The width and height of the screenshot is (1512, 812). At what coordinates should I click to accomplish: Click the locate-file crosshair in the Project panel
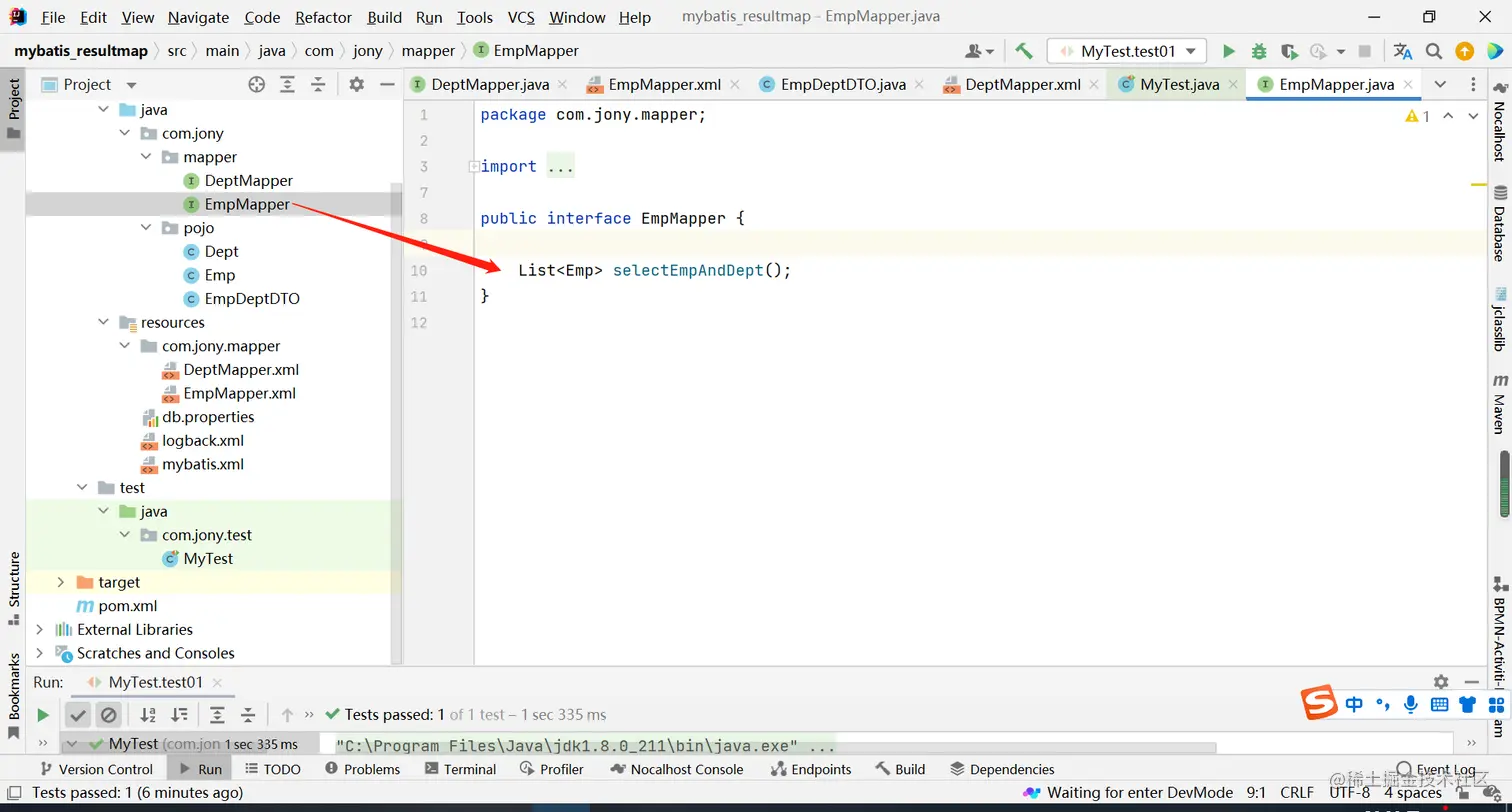point(257,85)
